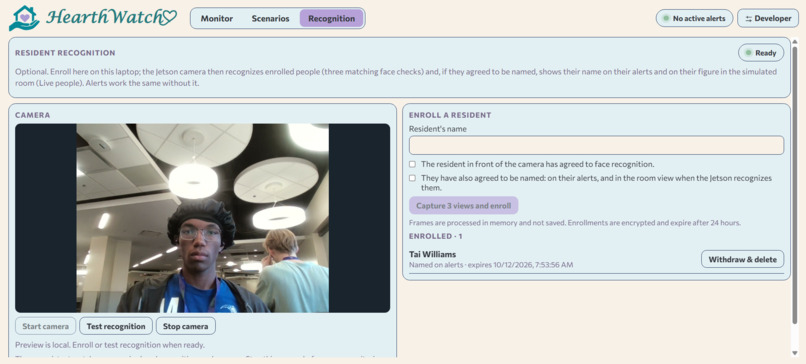Click the HearthWatch title text

112,17
